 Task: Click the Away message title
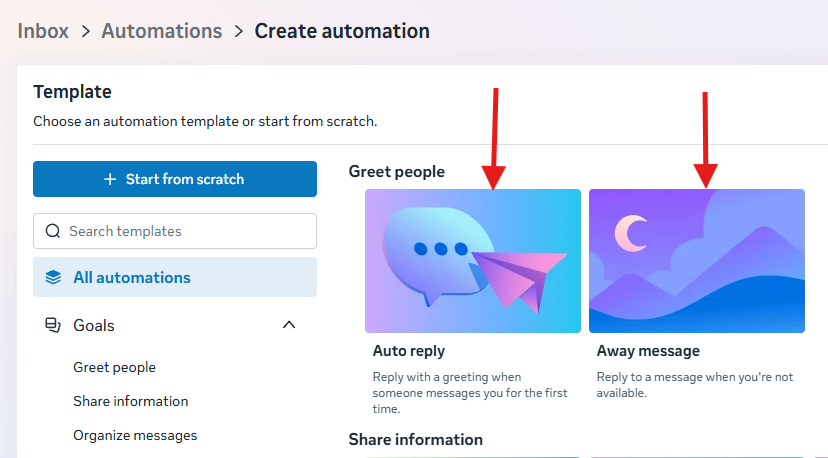(648, 351)
